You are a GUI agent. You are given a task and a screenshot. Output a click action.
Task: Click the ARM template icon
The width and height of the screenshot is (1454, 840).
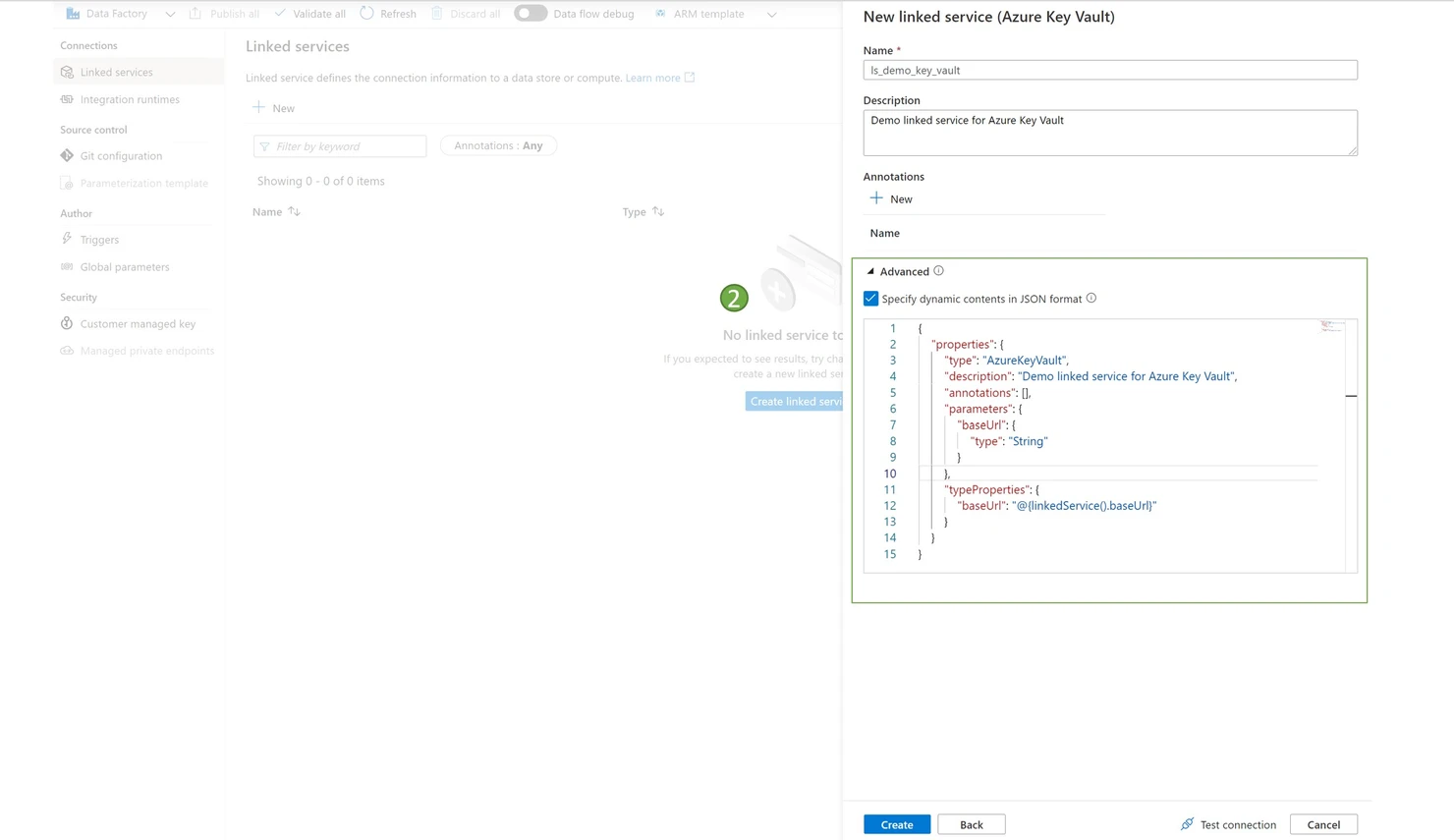pos(660,14)
